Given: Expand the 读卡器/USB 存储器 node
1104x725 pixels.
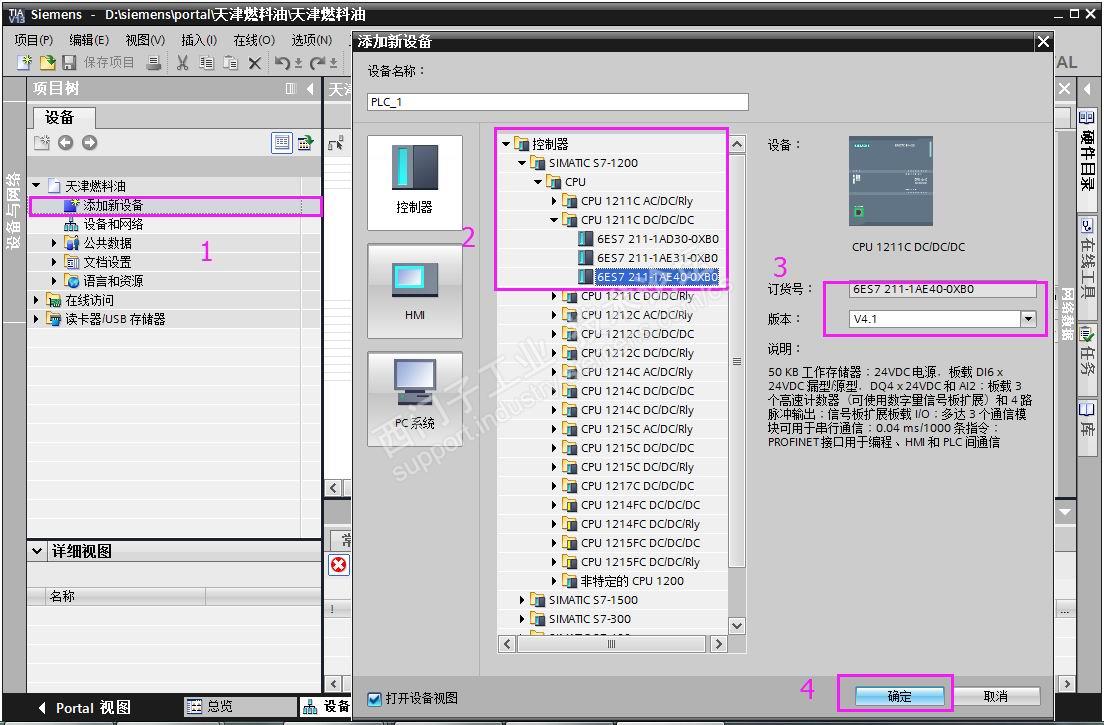Looking at the screenshot, I should pyautogui.click(x=36, y=319).
